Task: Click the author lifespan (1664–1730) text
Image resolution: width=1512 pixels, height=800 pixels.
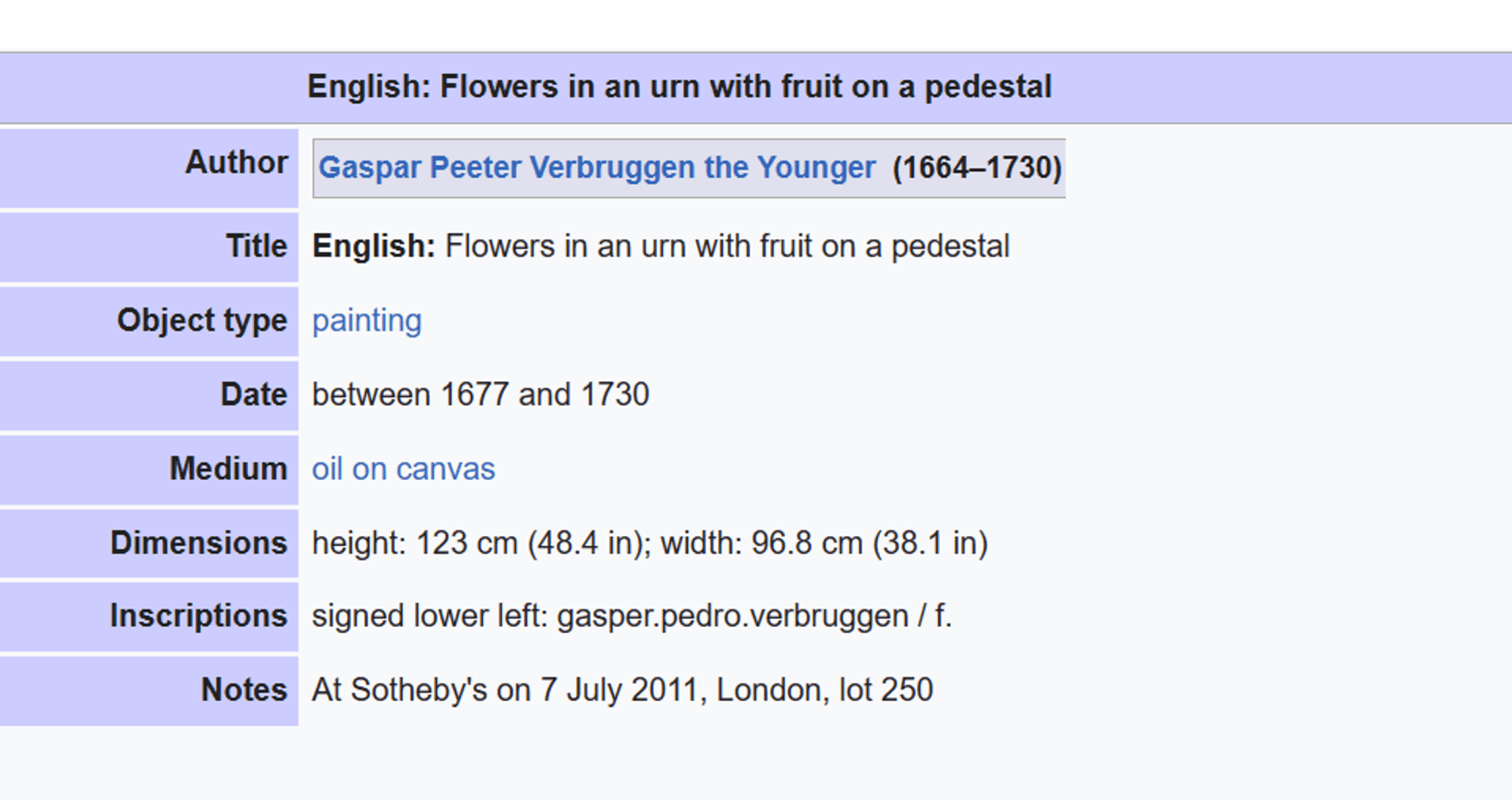Action: tap(977, 167)
